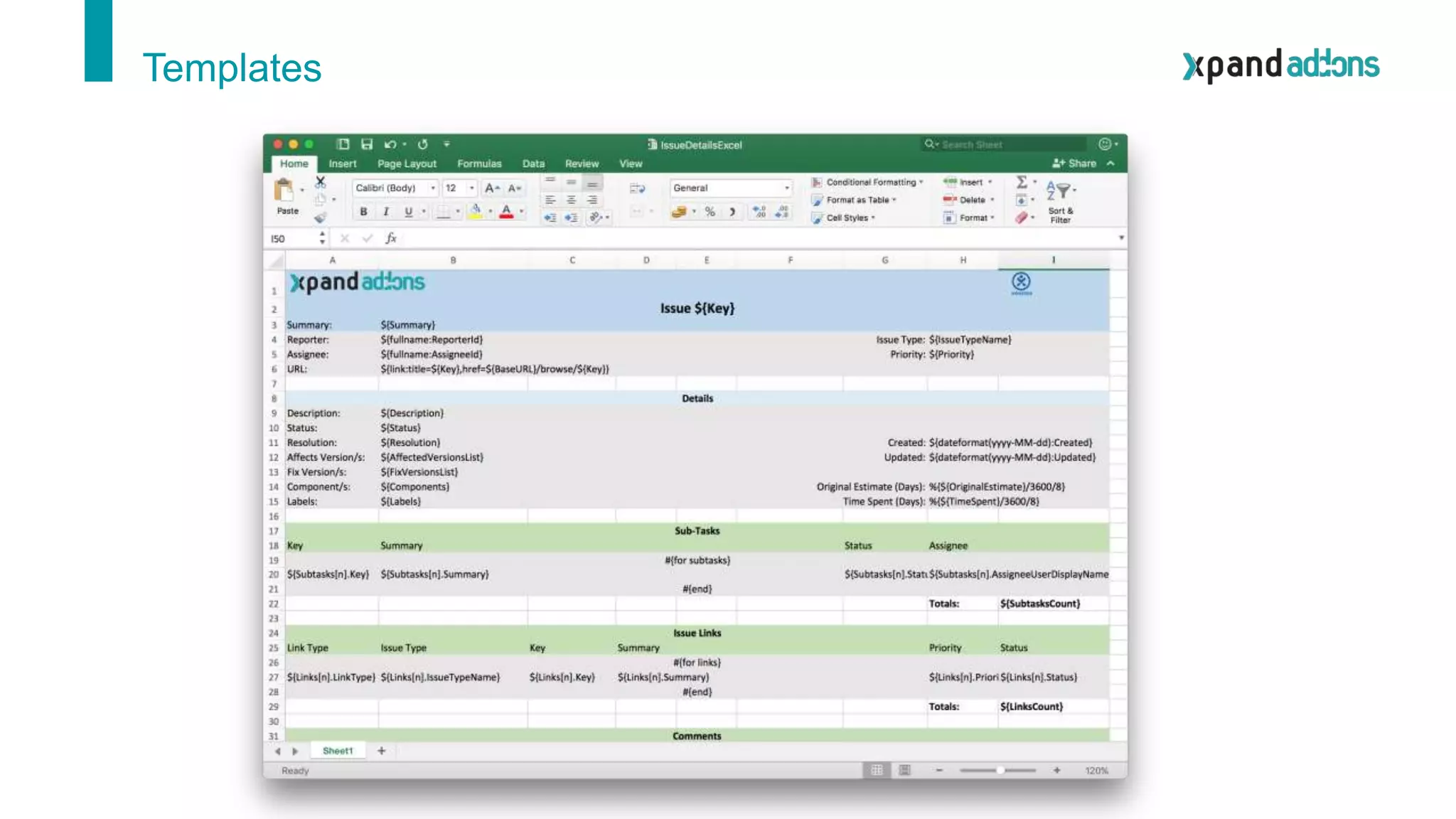The image size is (1456, 819).
Task: Click the Cut scissors icon
Action: point(321,182)
